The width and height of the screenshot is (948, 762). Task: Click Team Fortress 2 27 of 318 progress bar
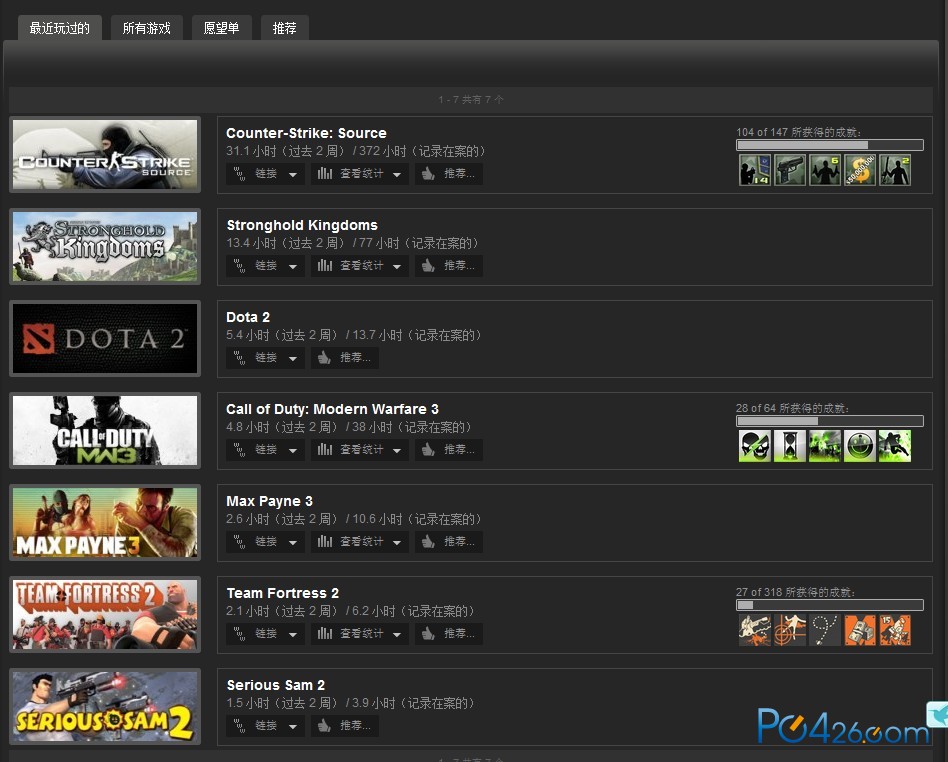(830, 605)
